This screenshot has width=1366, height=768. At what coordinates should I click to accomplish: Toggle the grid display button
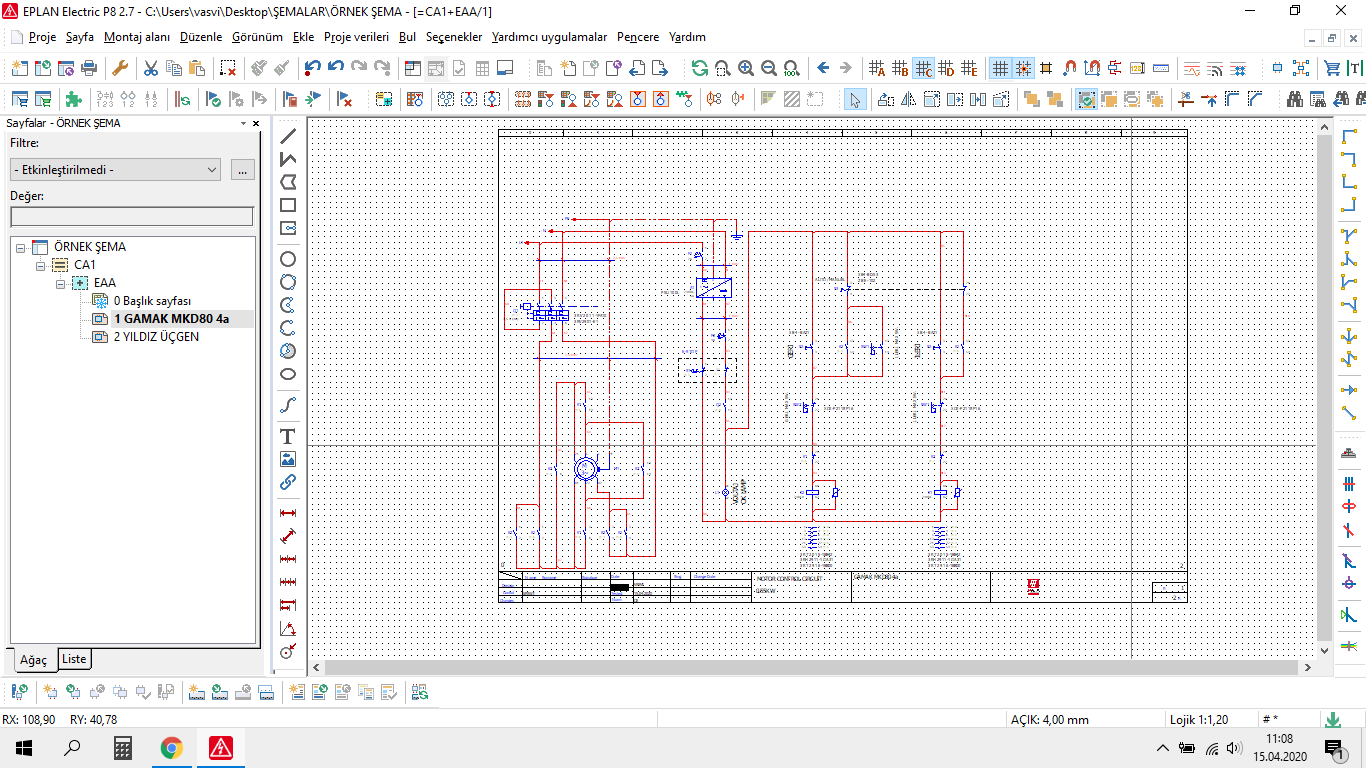pos(1000,68)
